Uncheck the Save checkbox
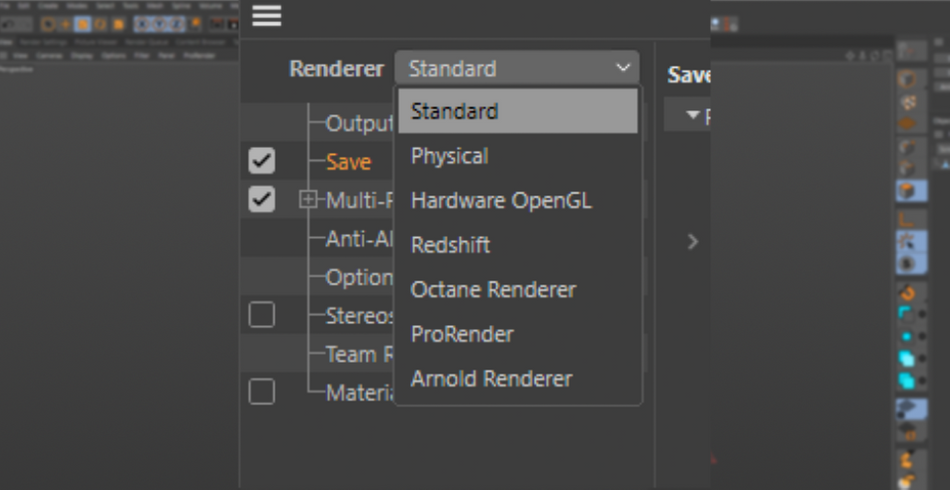 click(x=261, y=161)
